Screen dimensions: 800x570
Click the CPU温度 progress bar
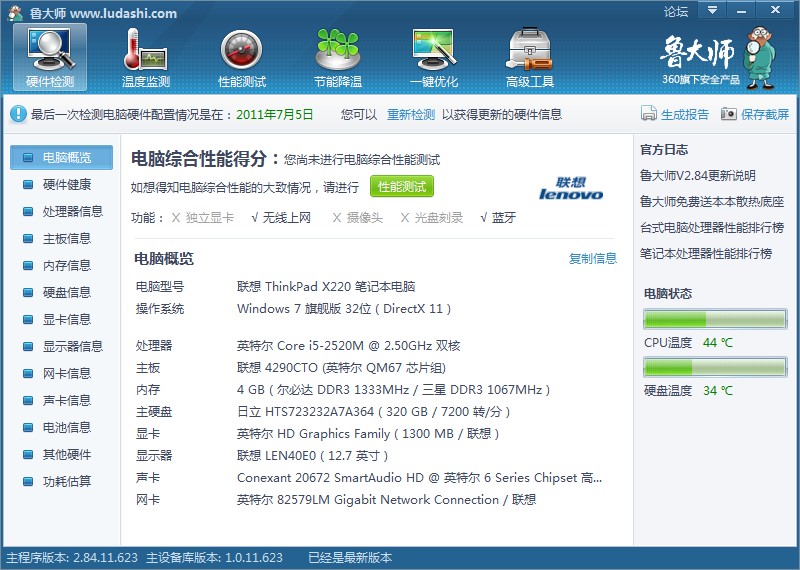coord(715,319)
